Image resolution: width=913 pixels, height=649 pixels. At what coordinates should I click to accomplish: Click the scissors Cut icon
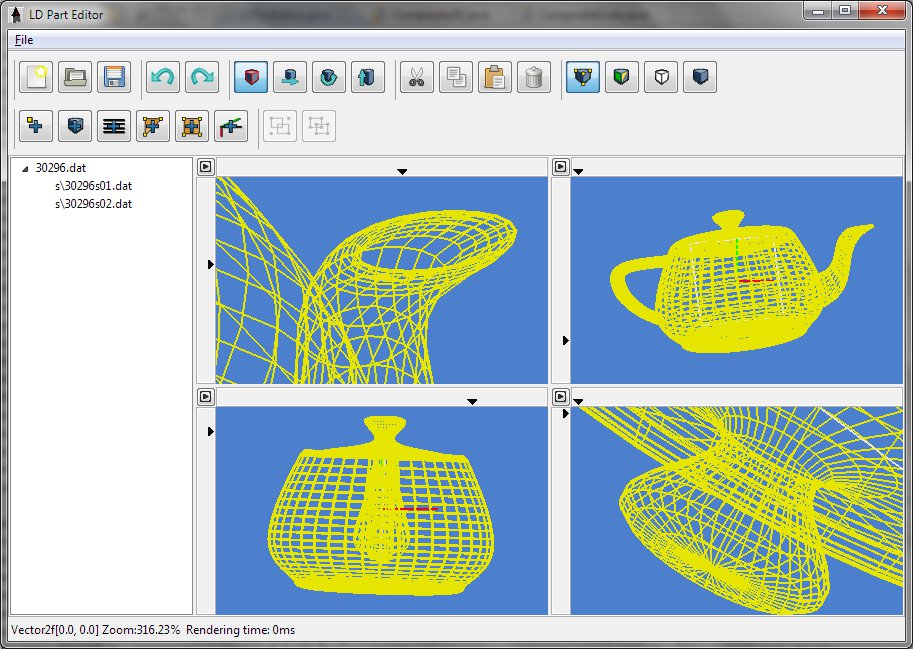417,77
